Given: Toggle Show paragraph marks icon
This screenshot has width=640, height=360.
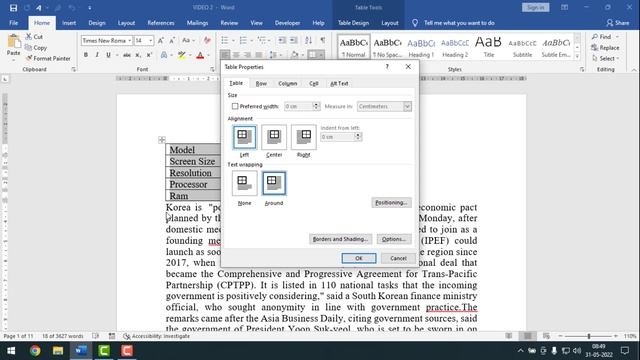Looking at the screenshot, I should 323,40.
